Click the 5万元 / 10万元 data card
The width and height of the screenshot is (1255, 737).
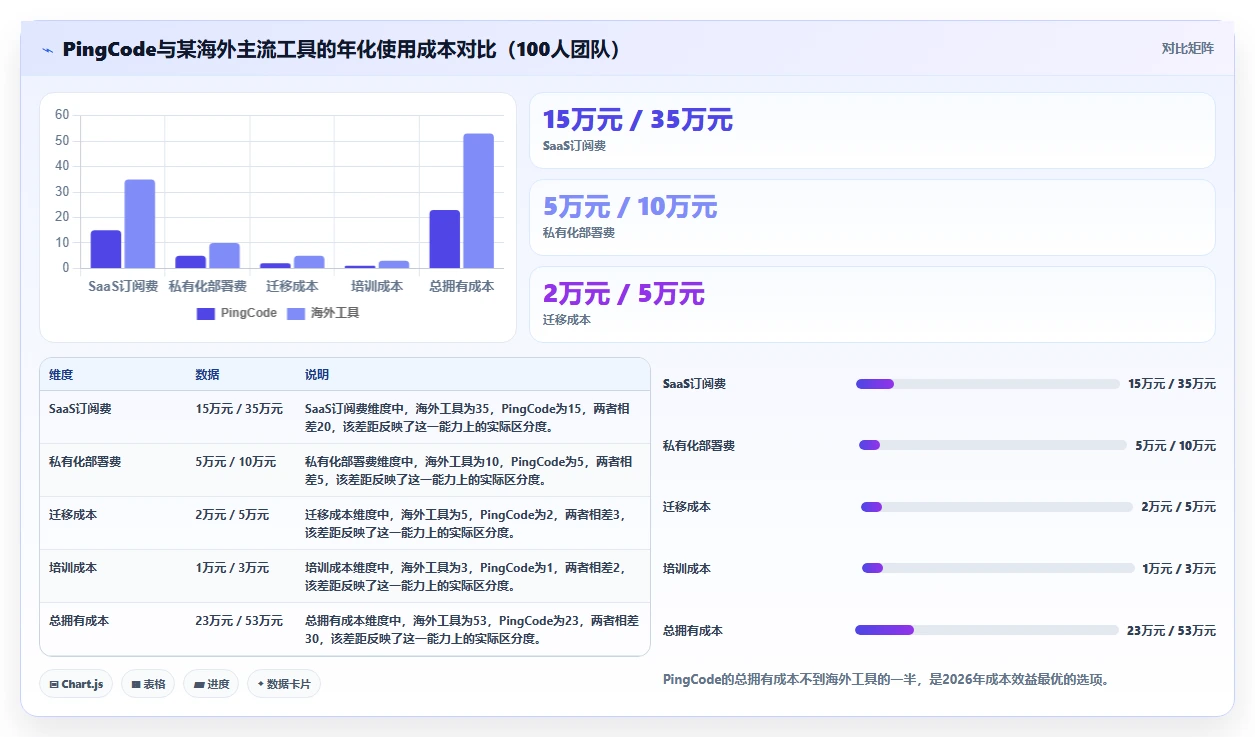pos(872,218)
